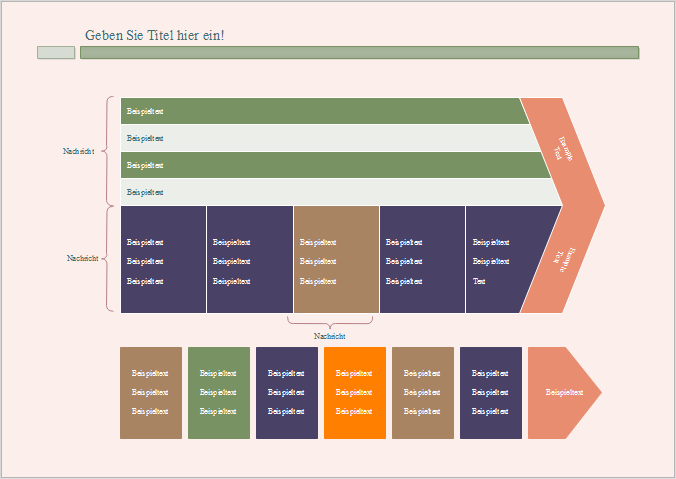Select the purple column just left of the brown column

tap(250, 260)
